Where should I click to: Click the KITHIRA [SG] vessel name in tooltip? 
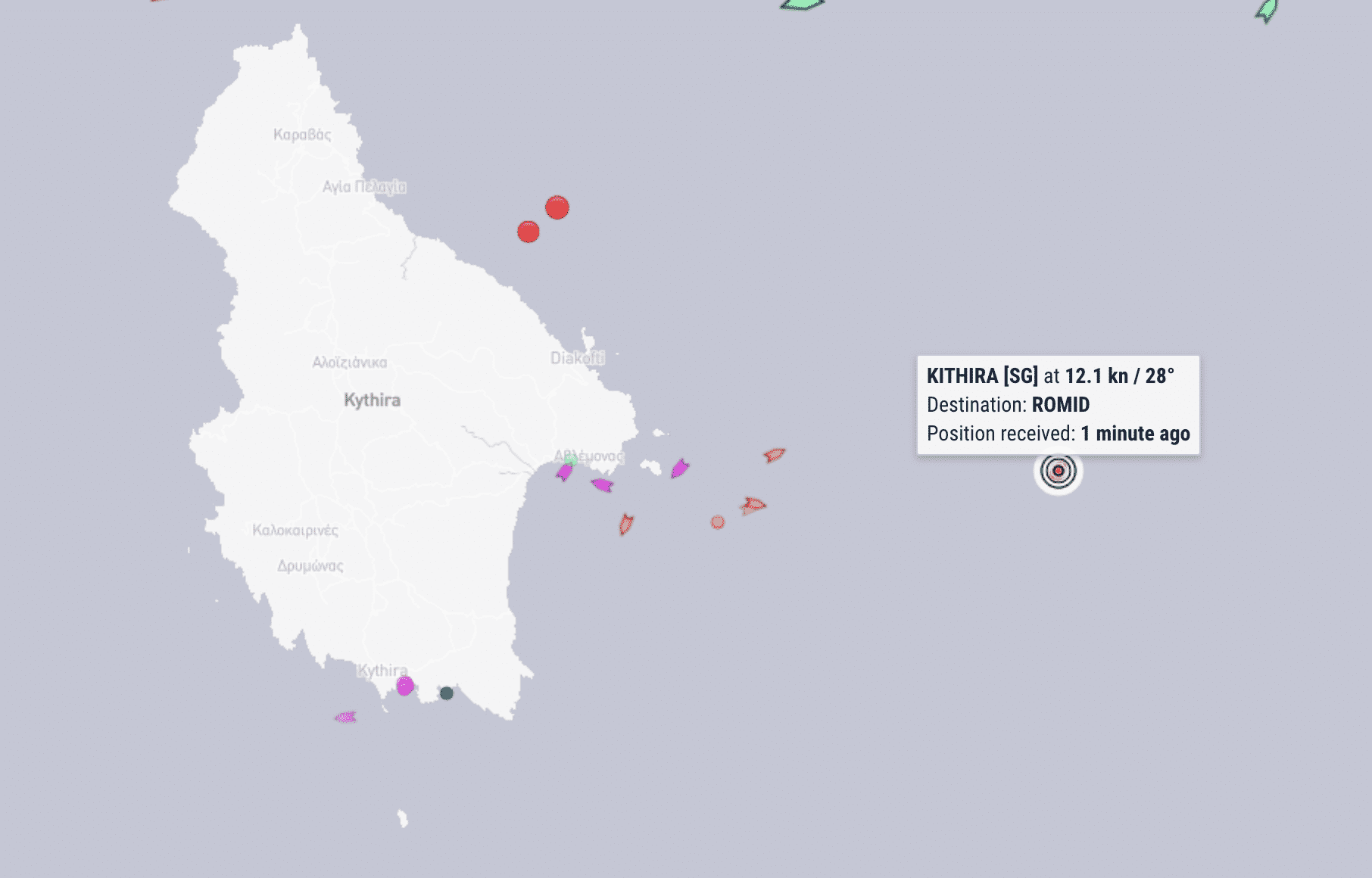point(982,376)
